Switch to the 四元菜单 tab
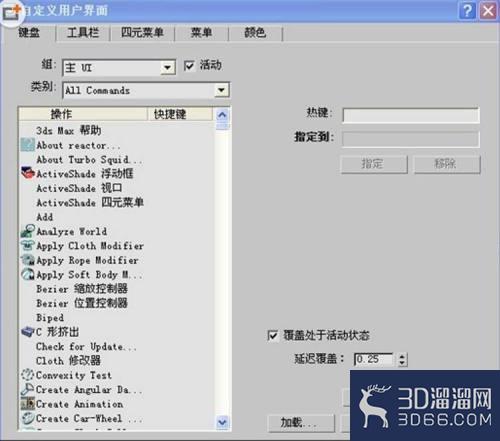The height and width of the screenshot is (441, 500). pos(142,33)
